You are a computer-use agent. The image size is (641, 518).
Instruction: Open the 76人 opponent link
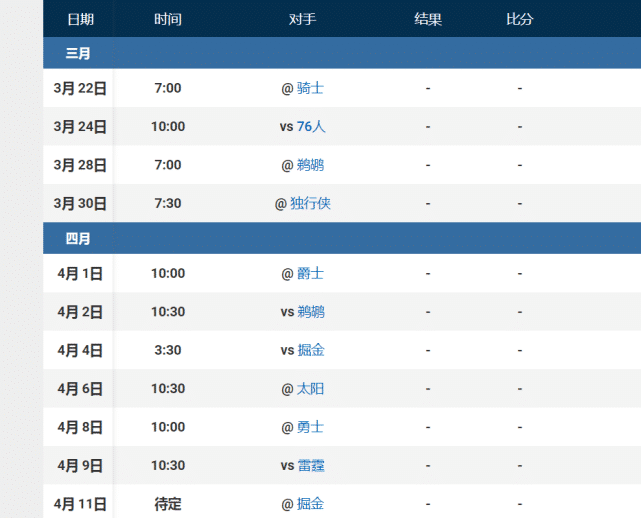click(311, 126)
